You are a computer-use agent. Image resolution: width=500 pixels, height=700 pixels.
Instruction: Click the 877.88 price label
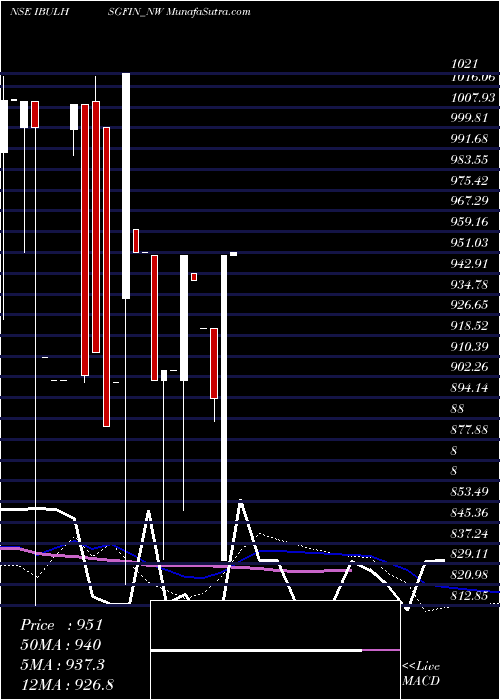coord(469,429)
